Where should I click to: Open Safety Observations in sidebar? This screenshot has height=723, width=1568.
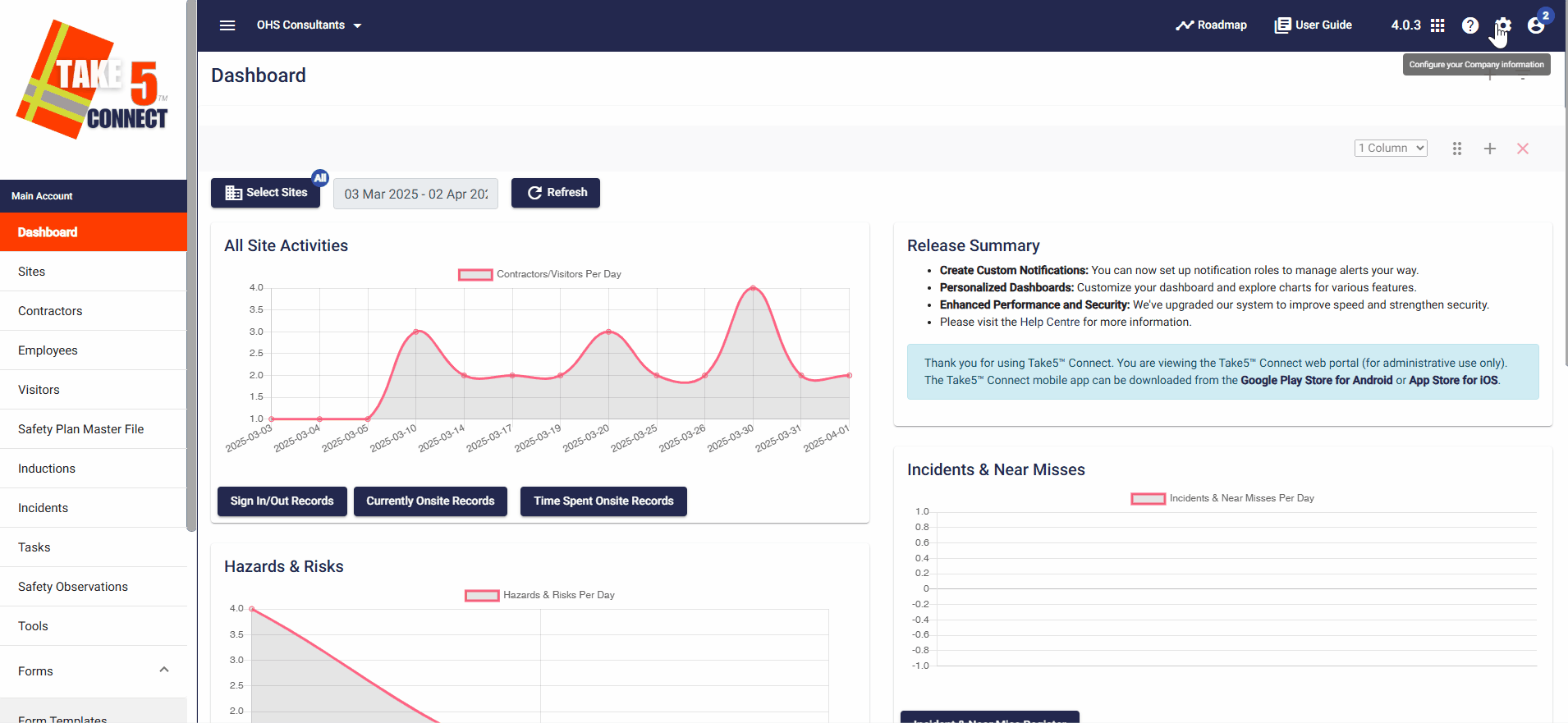(94, 587)
